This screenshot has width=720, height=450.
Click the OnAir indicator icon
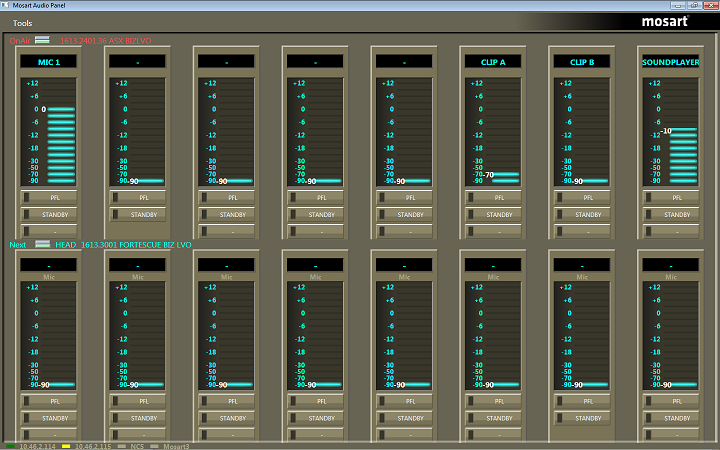42,40
